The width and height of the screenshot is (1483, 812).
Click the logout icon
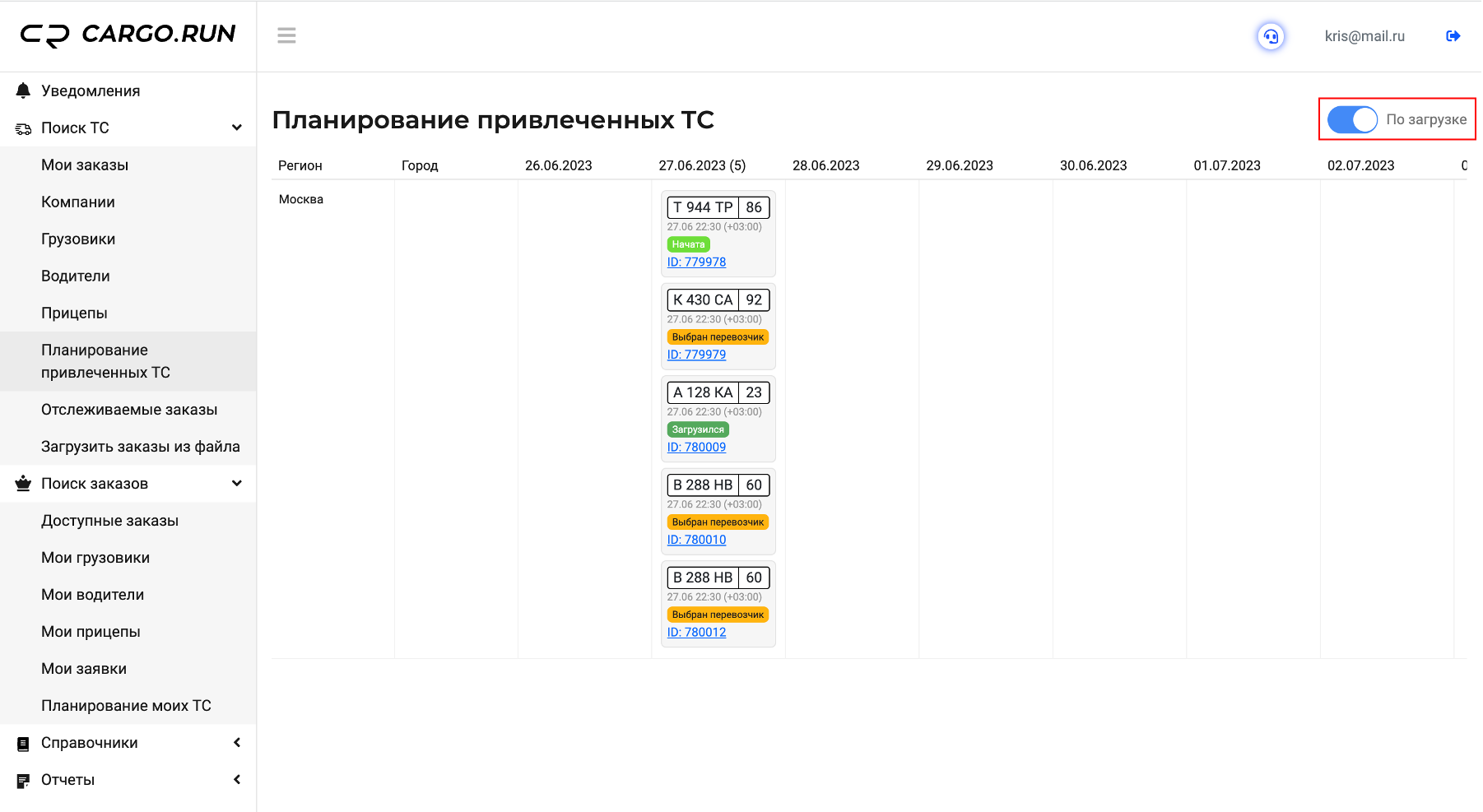(1453, 36)
